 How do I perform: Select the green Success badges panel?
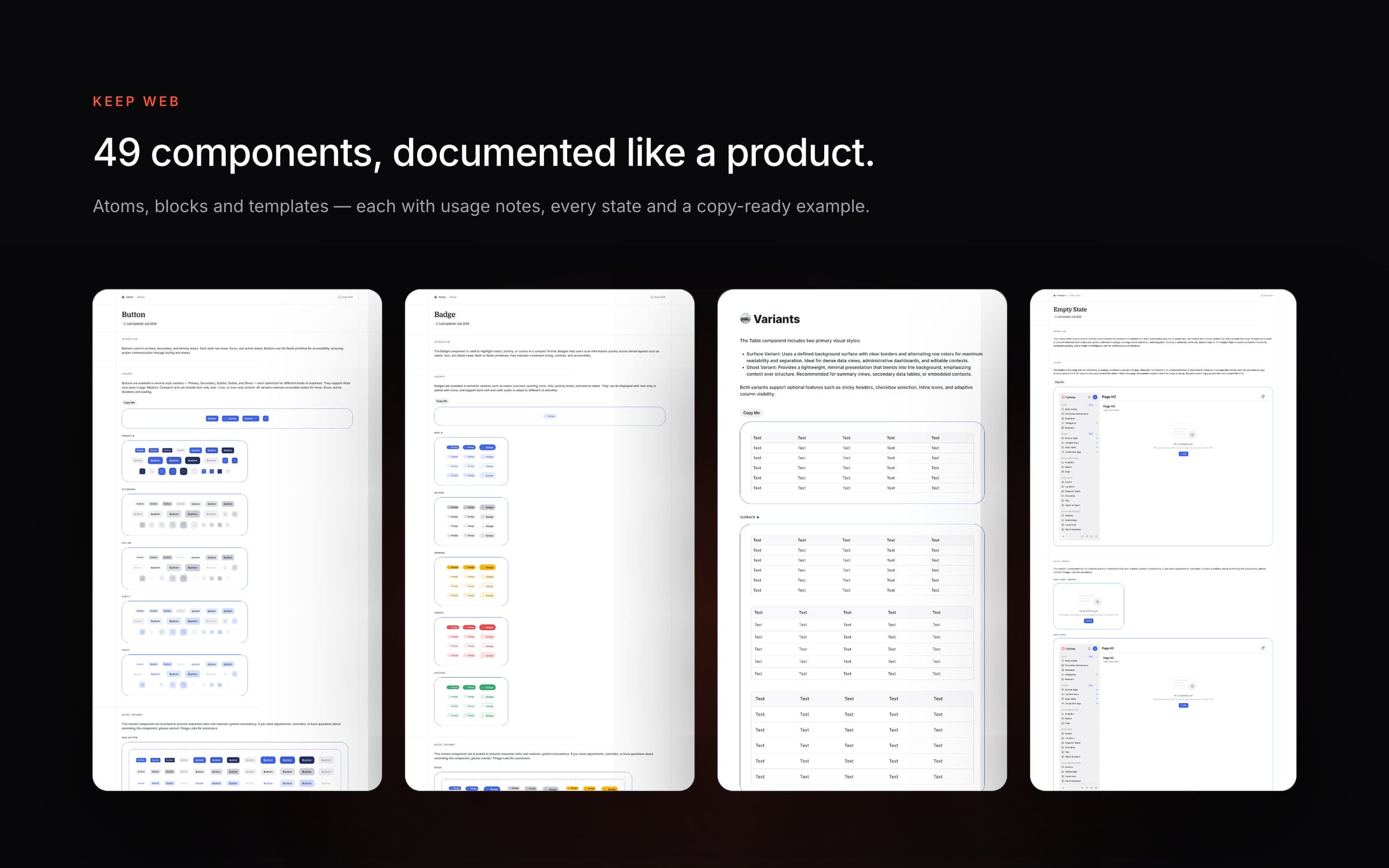click(x=471, y=701)
